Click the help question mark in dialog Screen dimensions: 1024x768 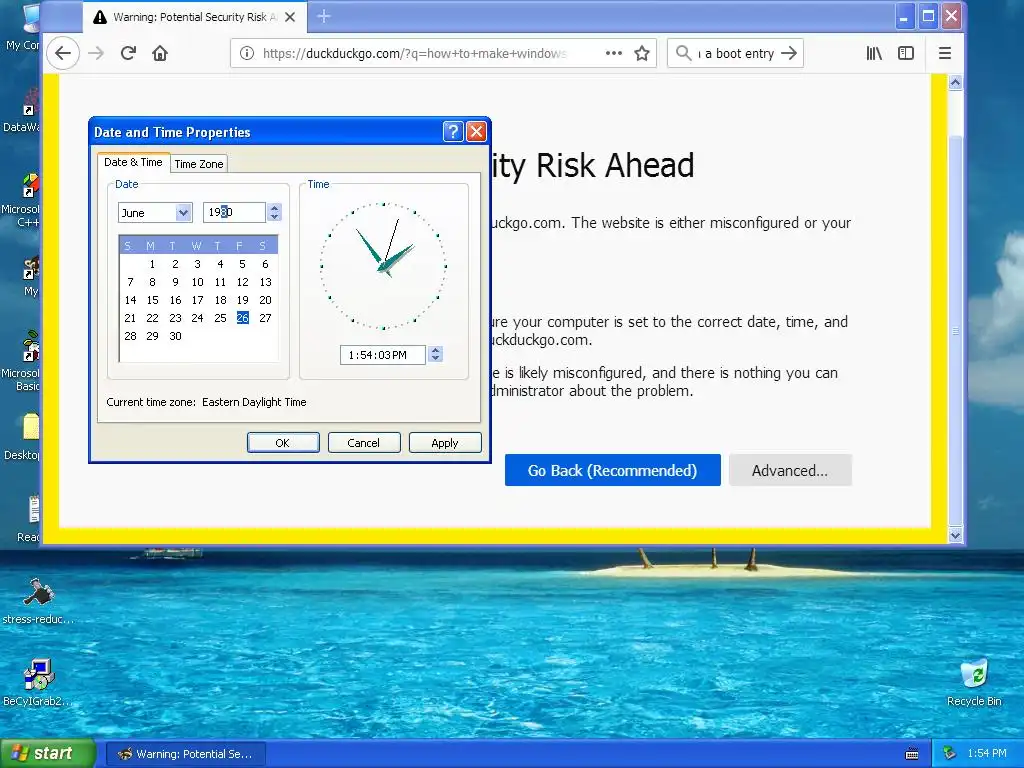pos(453,132)
